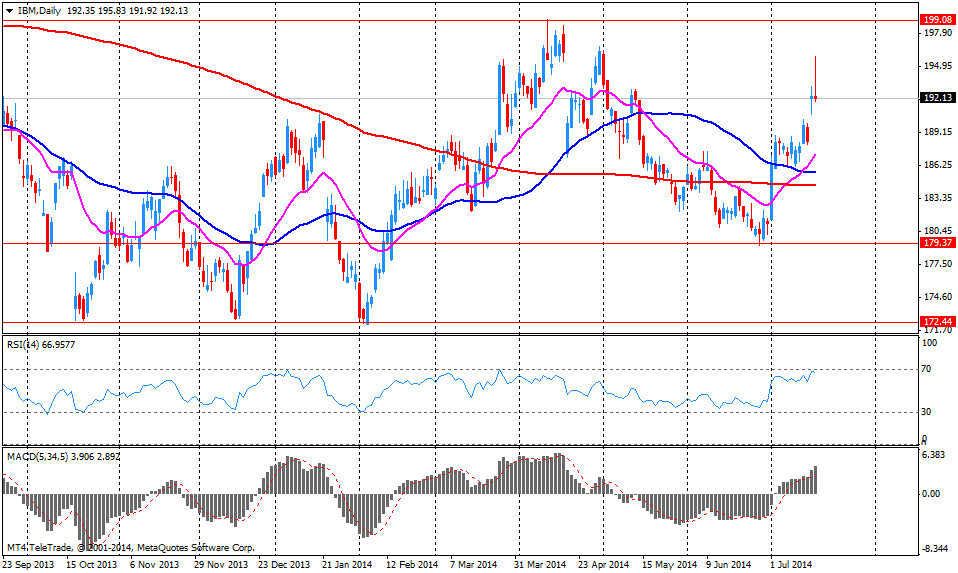Click the triangle arrow beside IBM,Daily

pyautogui.click(x=9, y=8)
